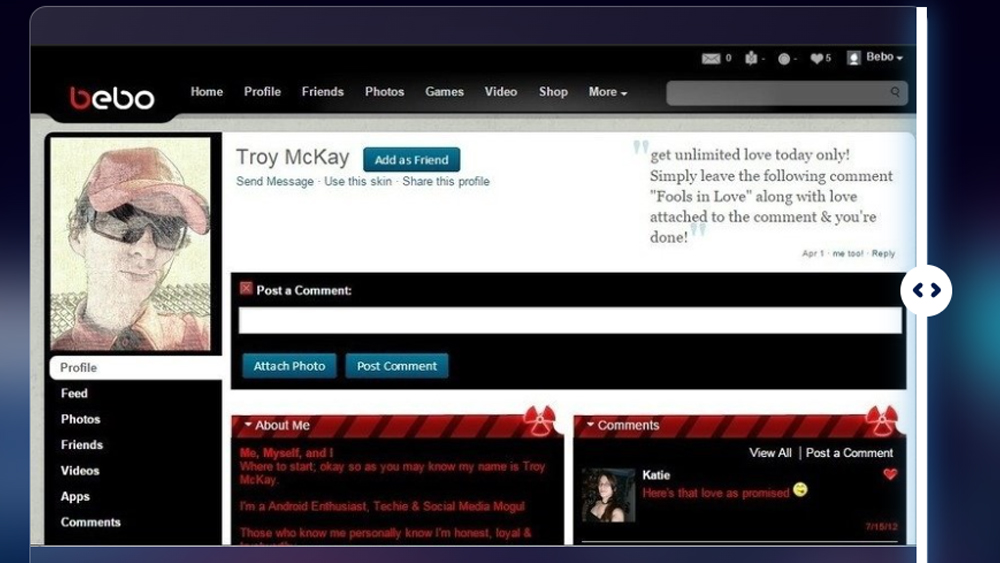Click the 7/15/12 comment date
The height and width of the screenshot is (563, 1000).
[x=881, y=527]
